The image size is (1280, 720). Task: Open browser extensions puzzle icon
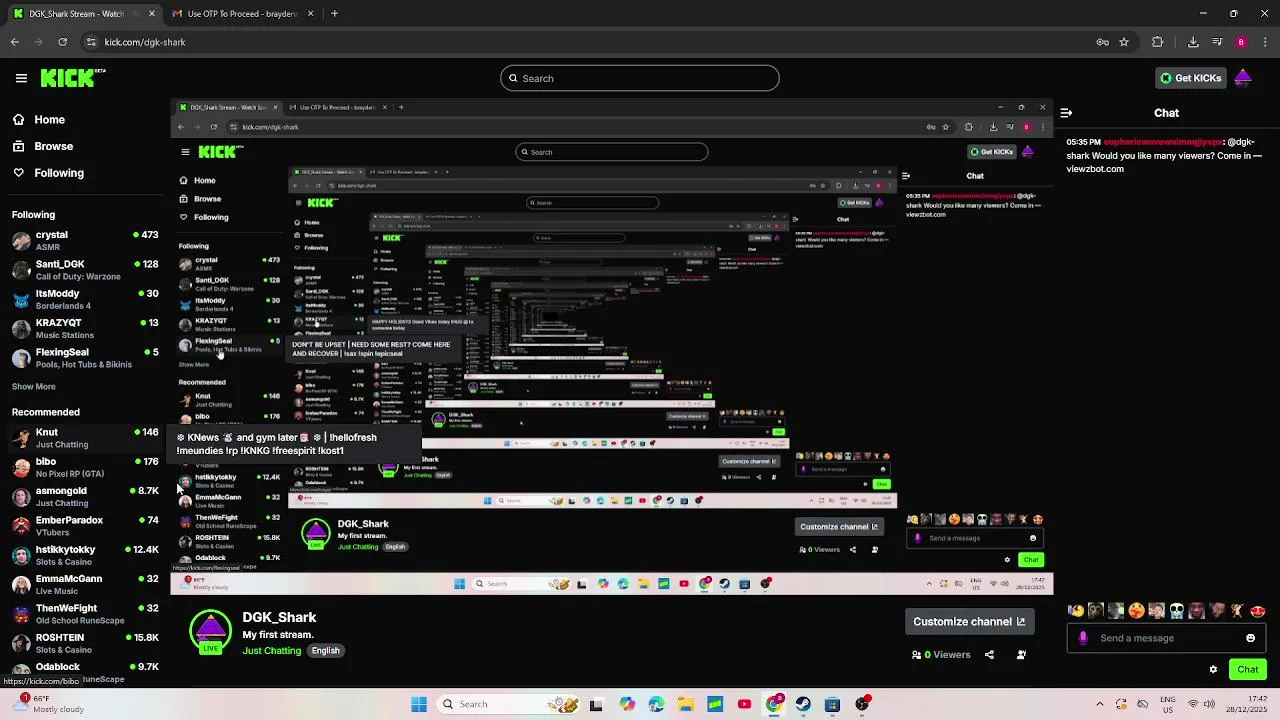tap(1157, 42)
